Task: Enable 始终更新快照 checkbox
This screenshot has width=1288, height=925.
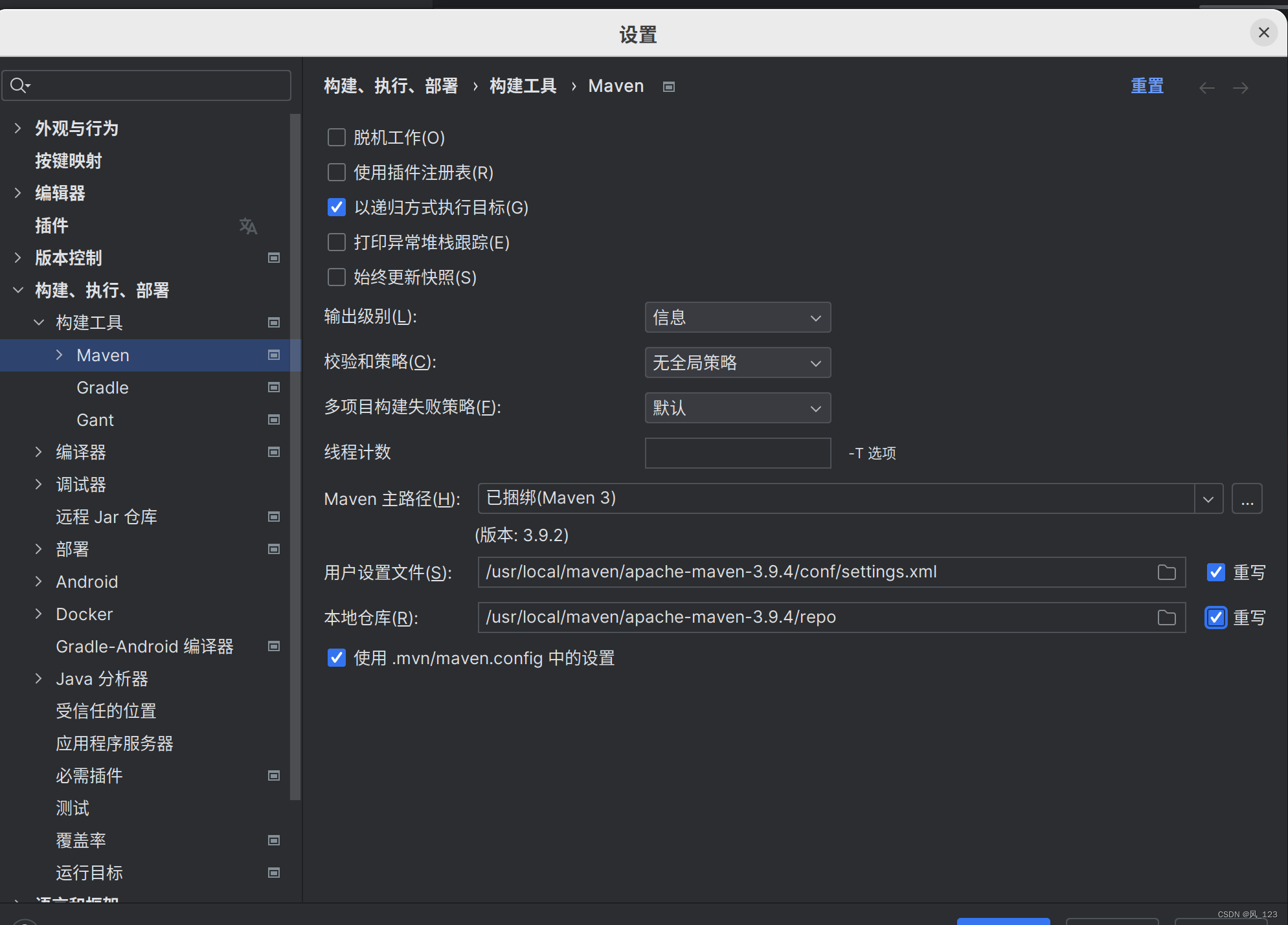Action: click(337, 277)
